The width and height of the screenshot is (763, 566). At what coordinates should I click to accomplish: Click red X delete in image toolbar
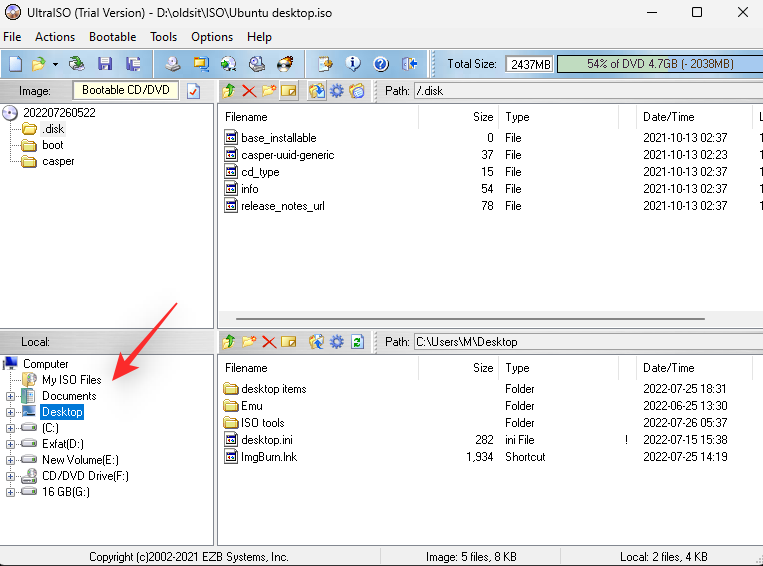pyautogui.click(x=249, y=91)
